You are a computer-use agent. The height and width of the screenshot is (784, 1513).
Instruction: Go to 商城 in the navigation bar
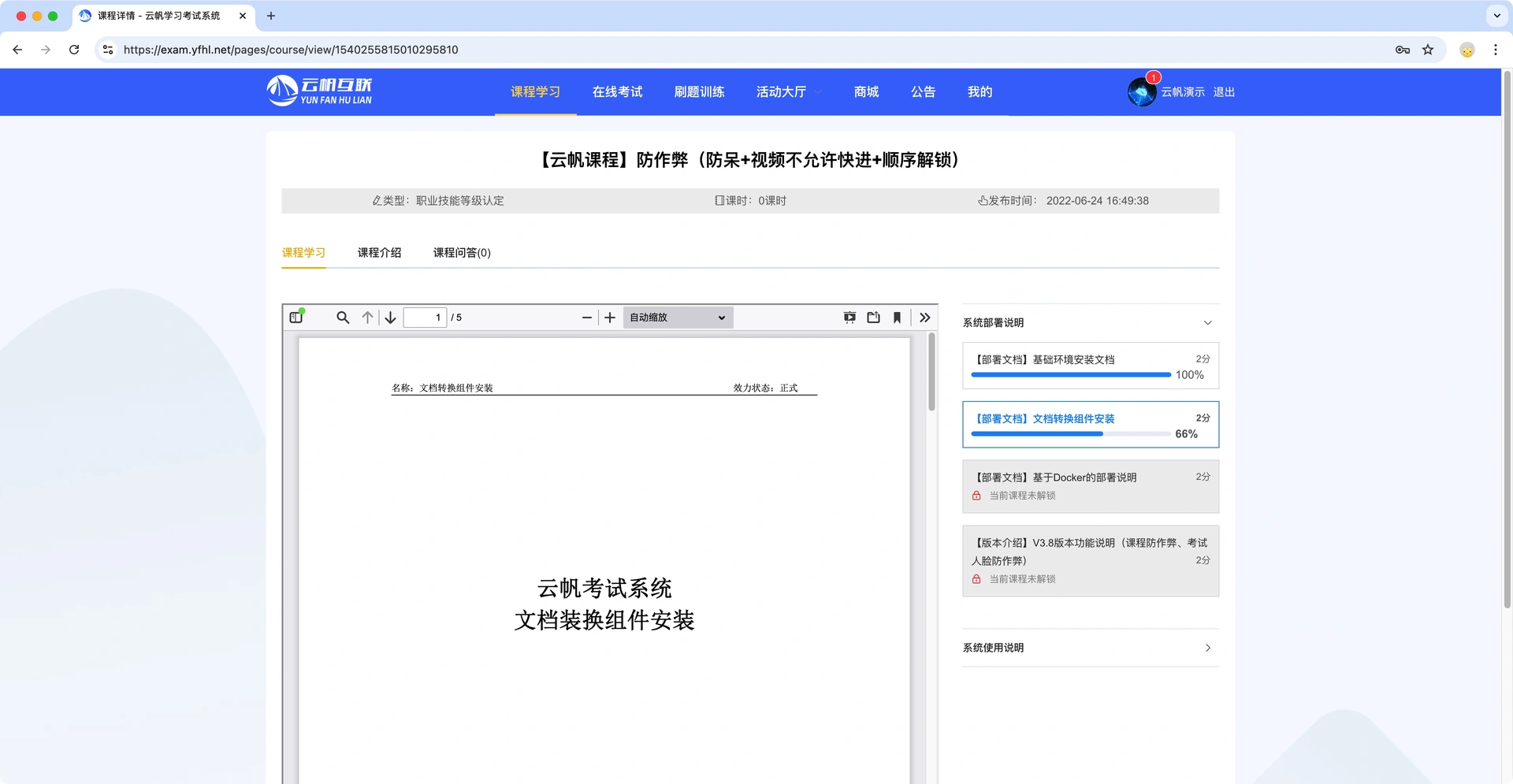pyautogui.click(x=866, y=92)
